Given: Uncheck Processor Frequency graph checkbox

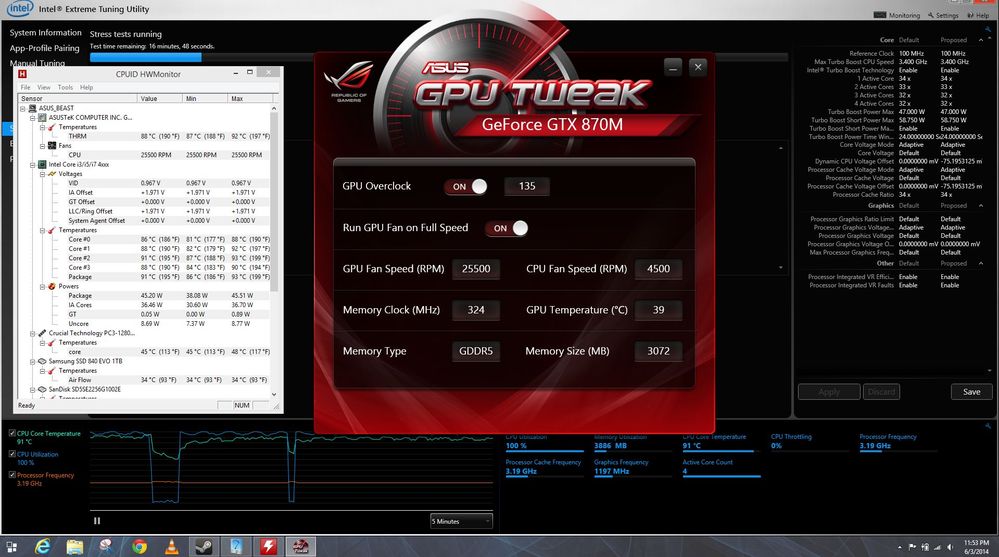Looking at the screenshot, I should click(x=12, y=475).
